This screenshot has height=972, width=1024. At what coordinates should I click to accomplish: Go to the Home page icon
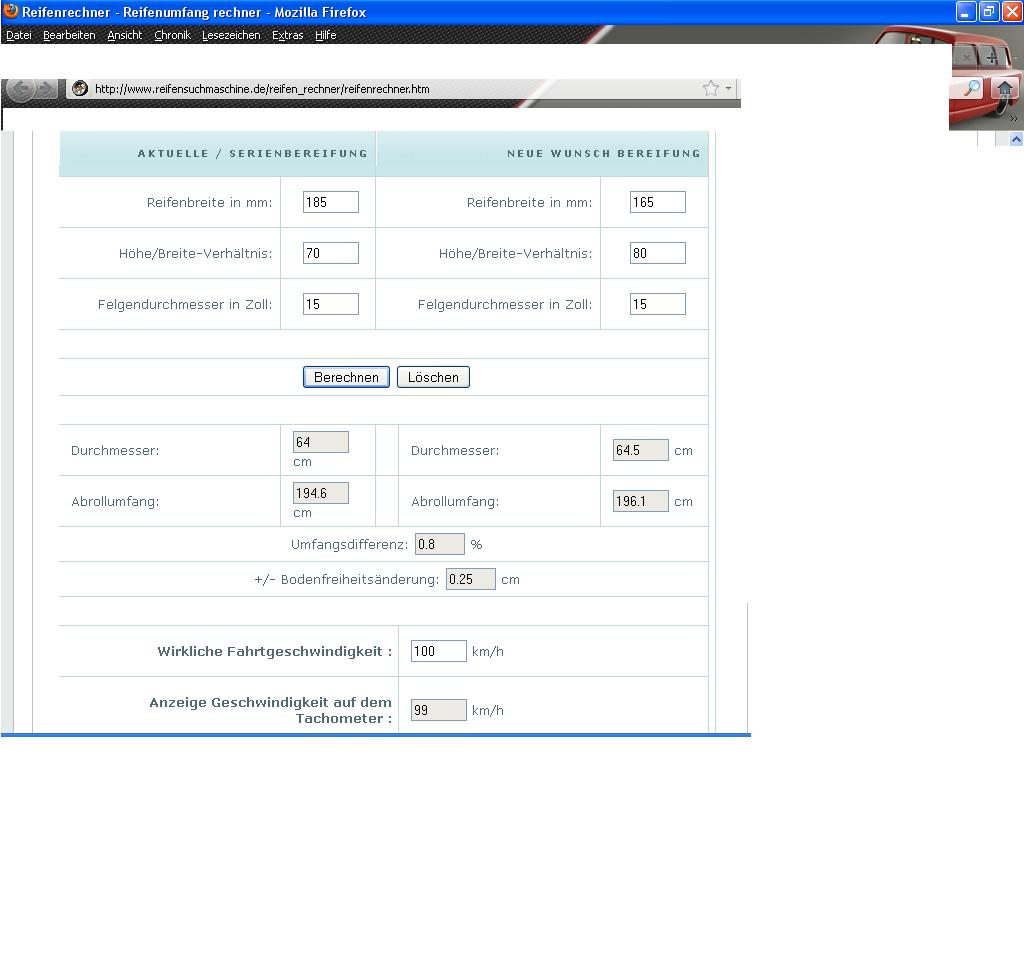point(1005,89)
